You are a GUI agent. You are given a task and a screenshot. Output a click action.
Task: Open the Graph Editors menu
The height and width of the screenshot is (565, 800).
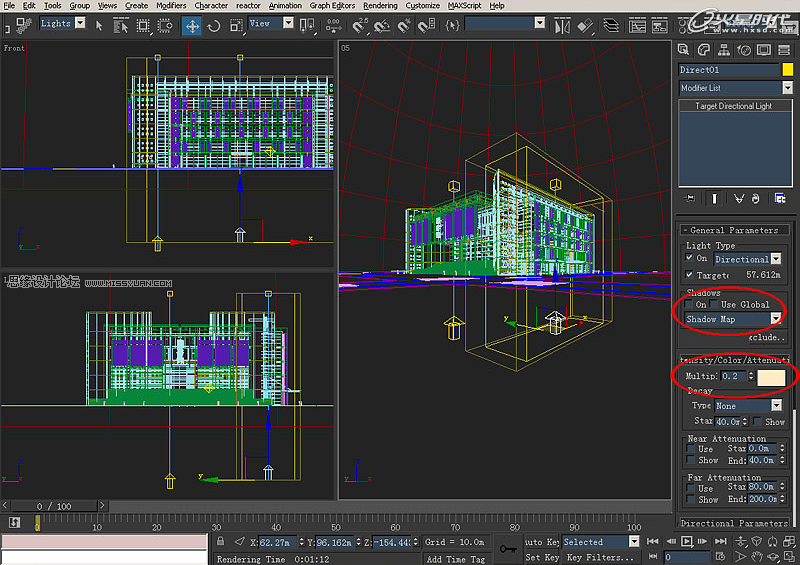(332, 6)
